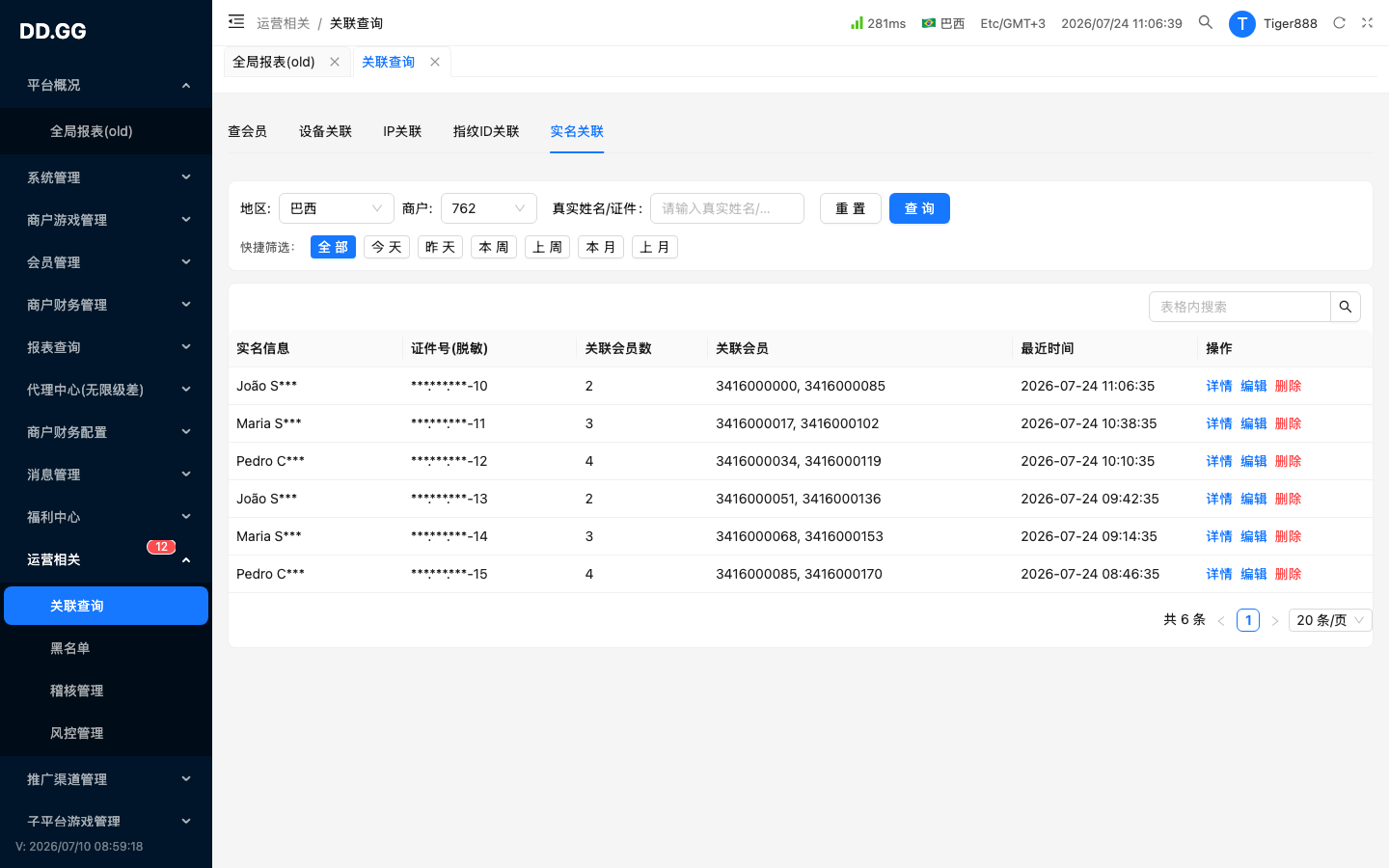Switch to the 指纹ID关联 tab
Screen dimensions: 1389x868
tap(486, 131)
